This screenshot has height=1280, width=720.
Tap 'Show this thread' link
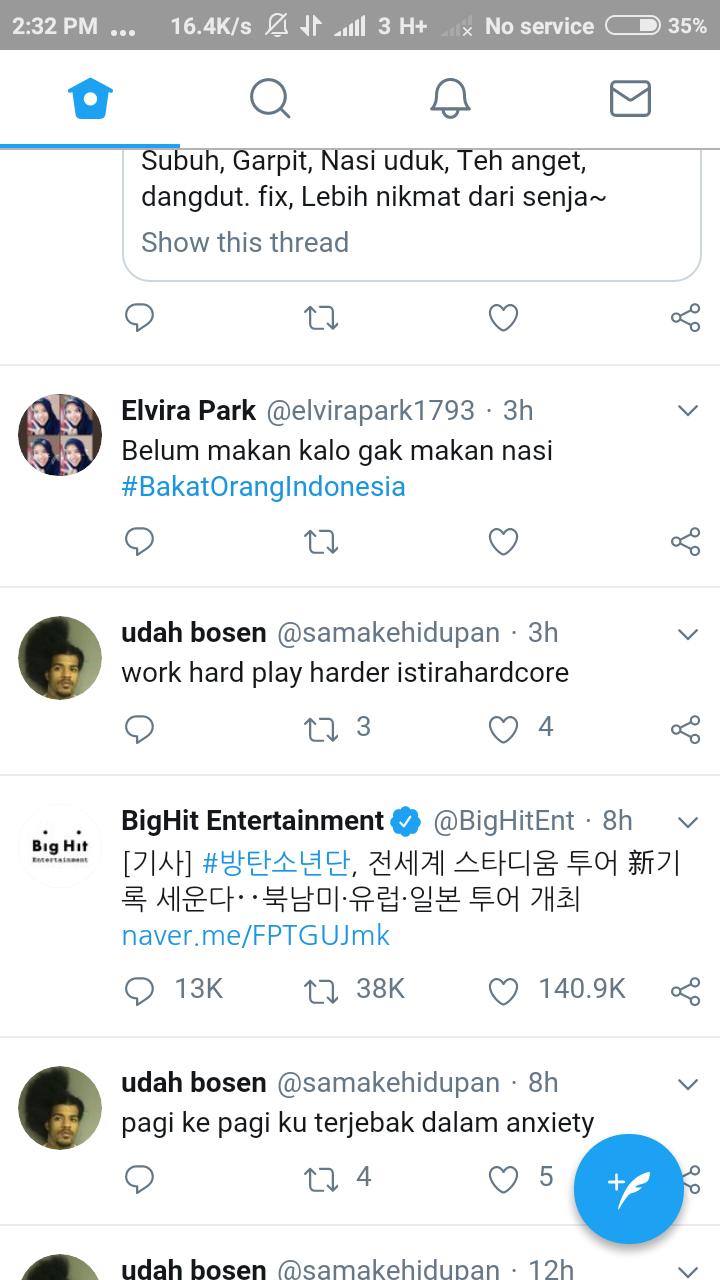(x=245, y=242)
